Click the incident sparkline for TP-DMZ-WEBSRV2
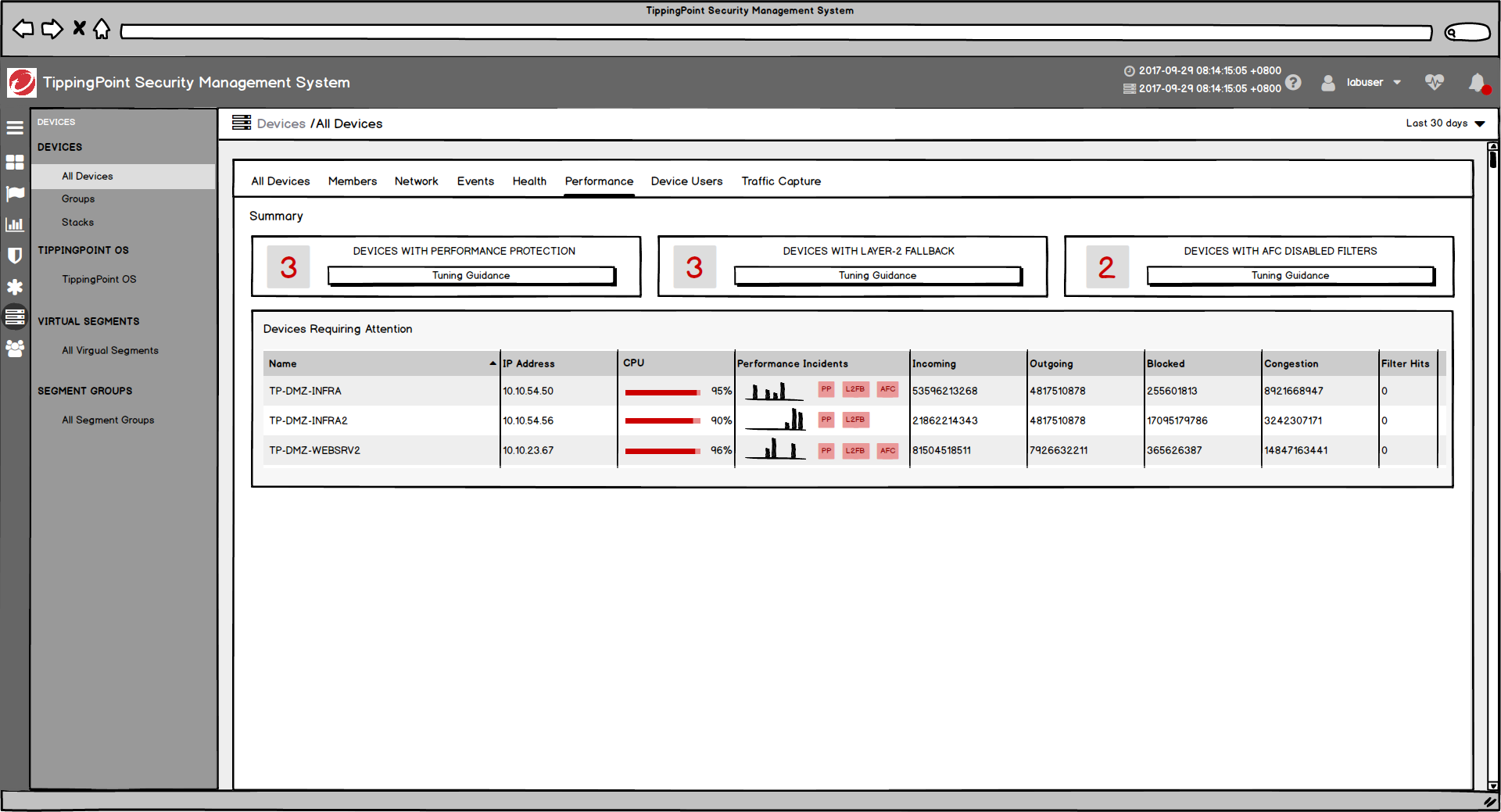1501x812 pixels. click(775, 449)
